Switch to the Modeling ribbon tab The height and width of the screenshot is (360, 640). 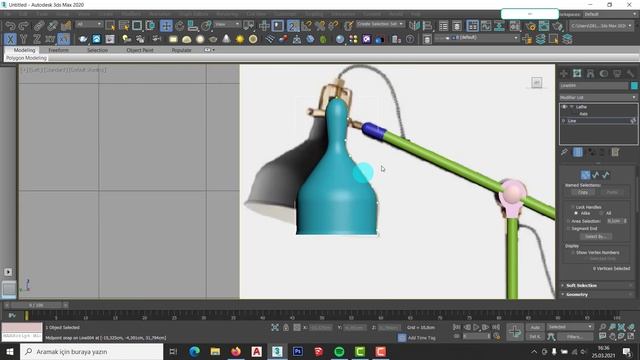pyautogui.click(x=24, y=50)
